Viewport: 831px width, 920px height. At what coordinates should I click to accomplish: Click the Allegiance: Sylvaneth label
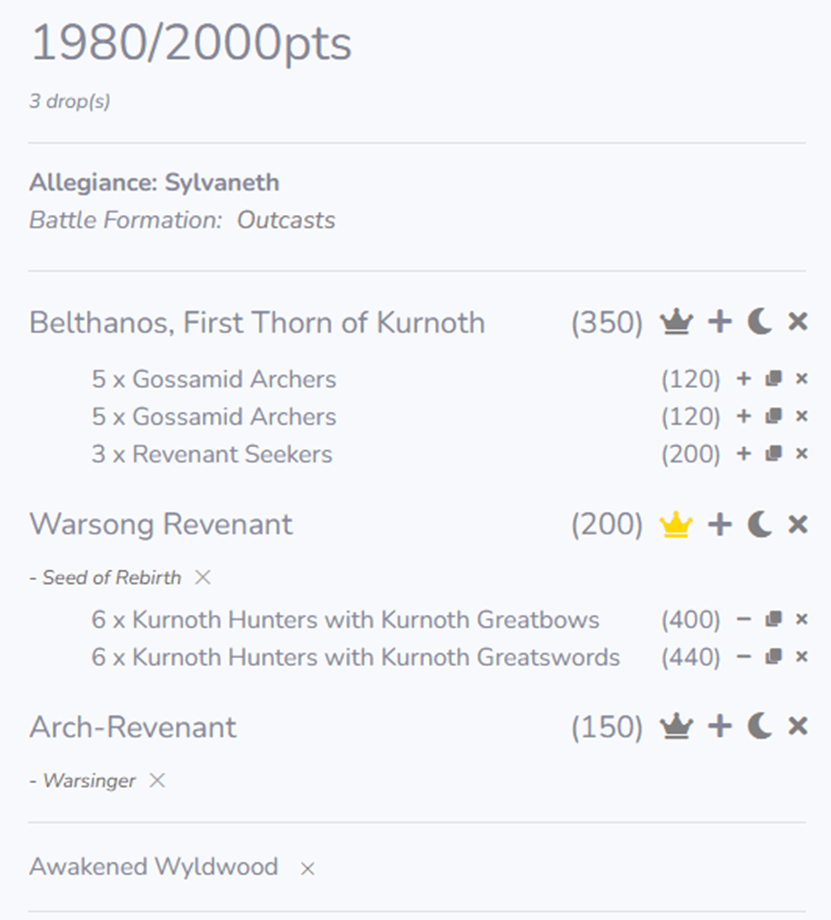click(x=154, y=183)
